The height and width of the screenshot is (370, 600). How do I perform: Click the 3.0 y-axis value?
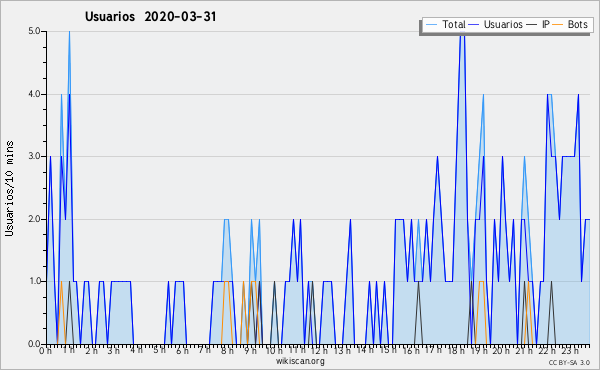34,156
